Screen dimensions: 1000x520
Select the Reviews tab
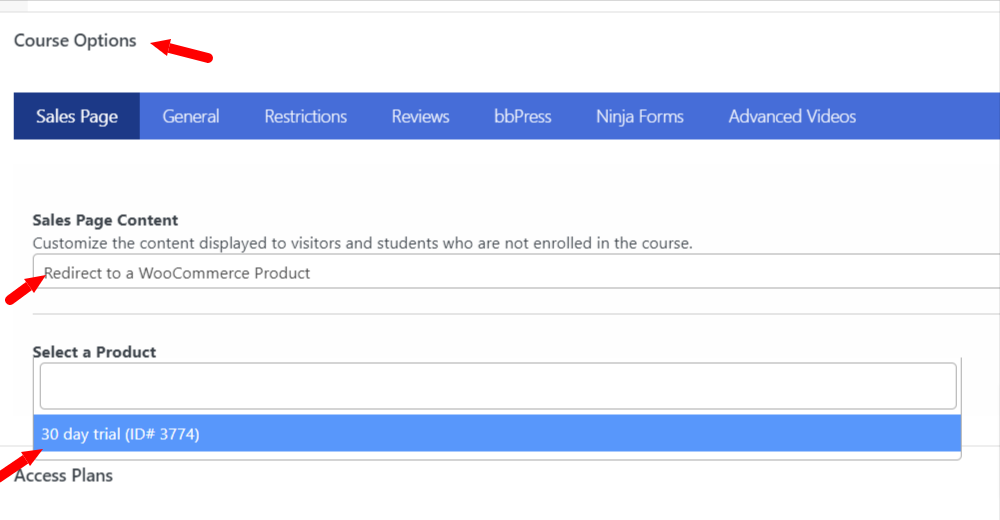tap(420, 116)
